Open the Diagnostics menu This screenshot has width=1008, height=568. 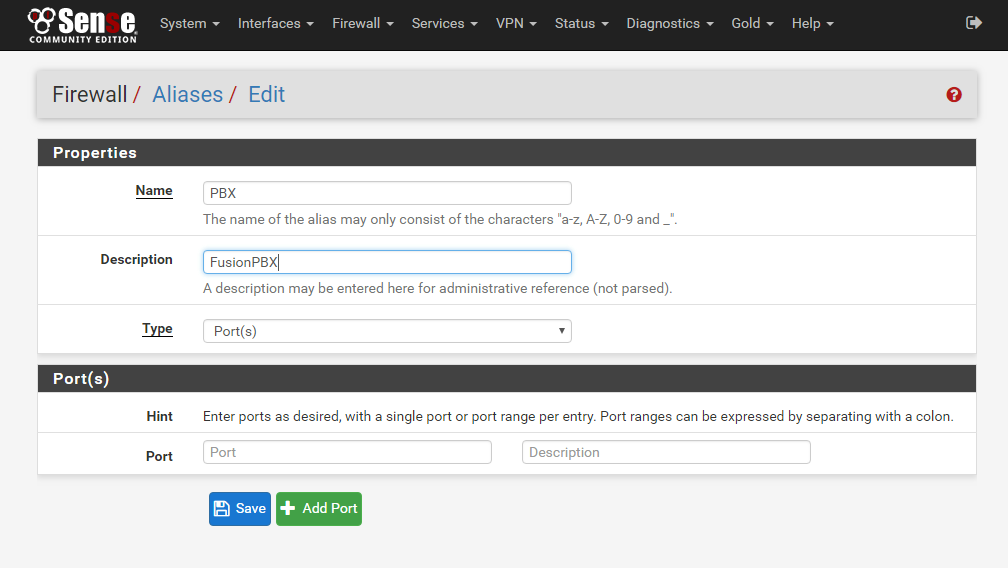[x=669, y=23]
